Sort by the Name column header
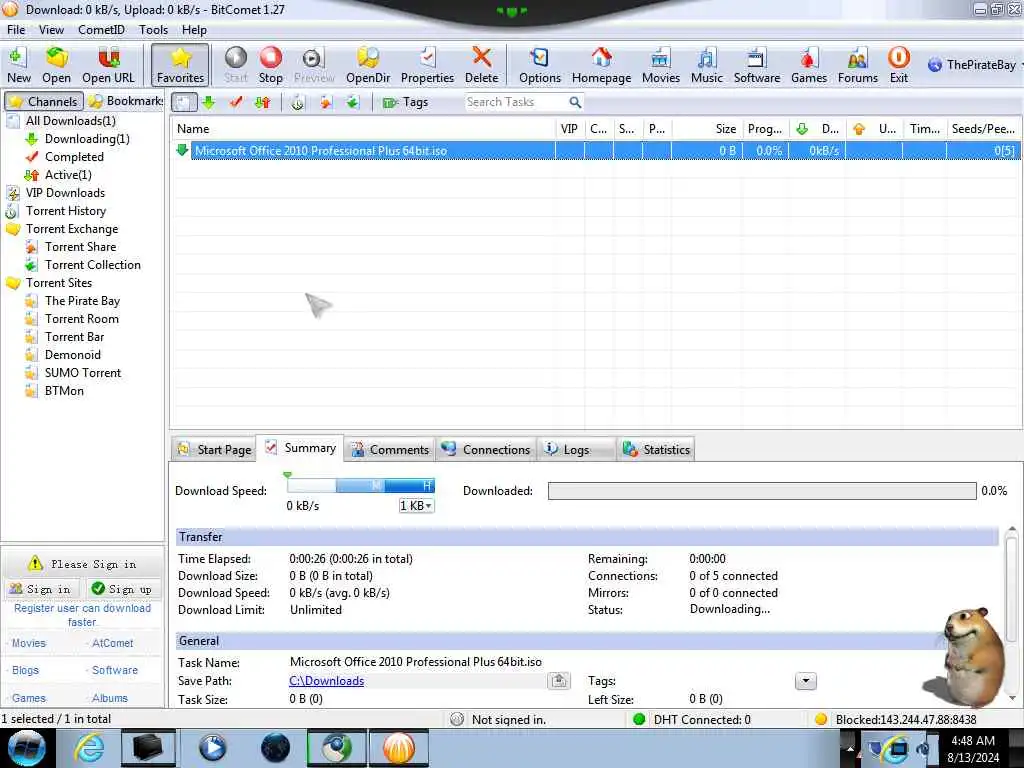Screen dimensions: 1024x768 pyautogui.click(x=364, y=129)
